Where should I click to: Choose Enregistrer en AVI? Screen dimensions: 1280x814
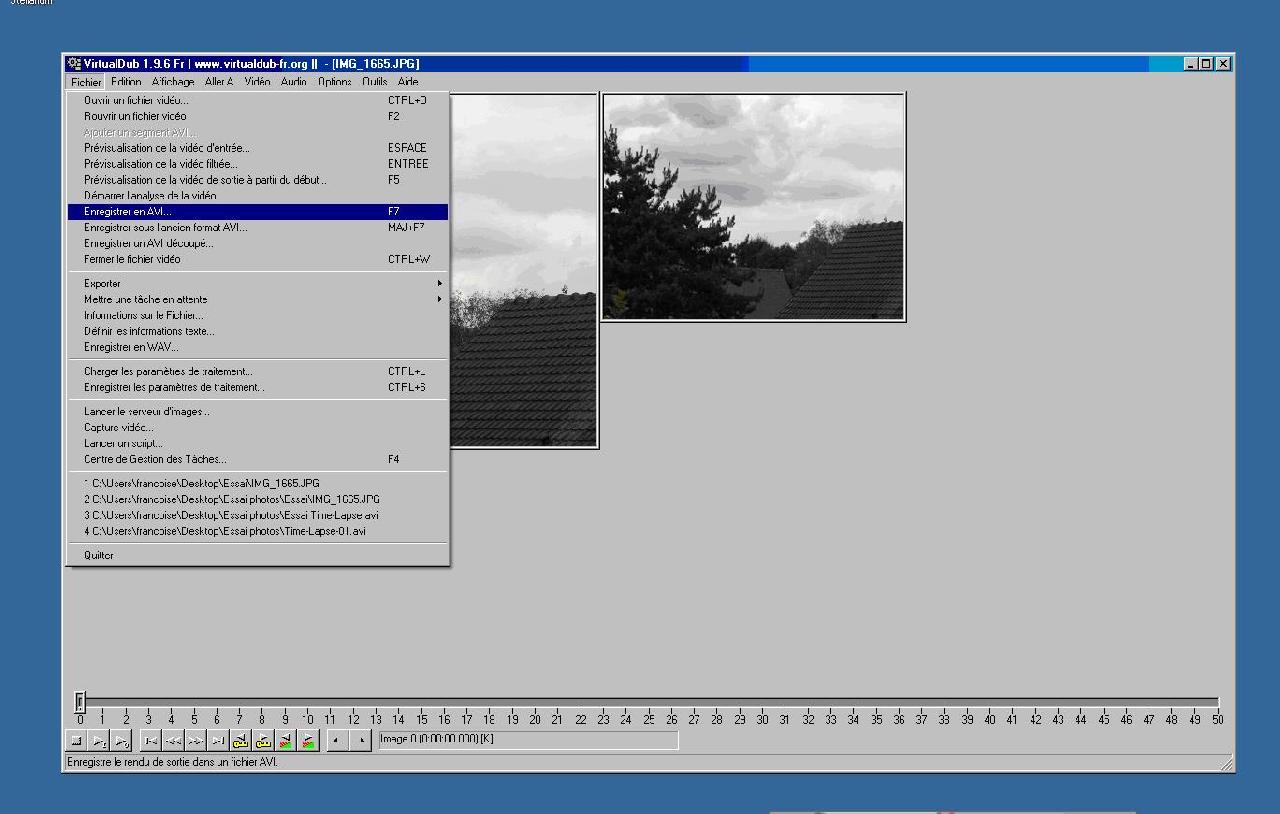point(258,212)
